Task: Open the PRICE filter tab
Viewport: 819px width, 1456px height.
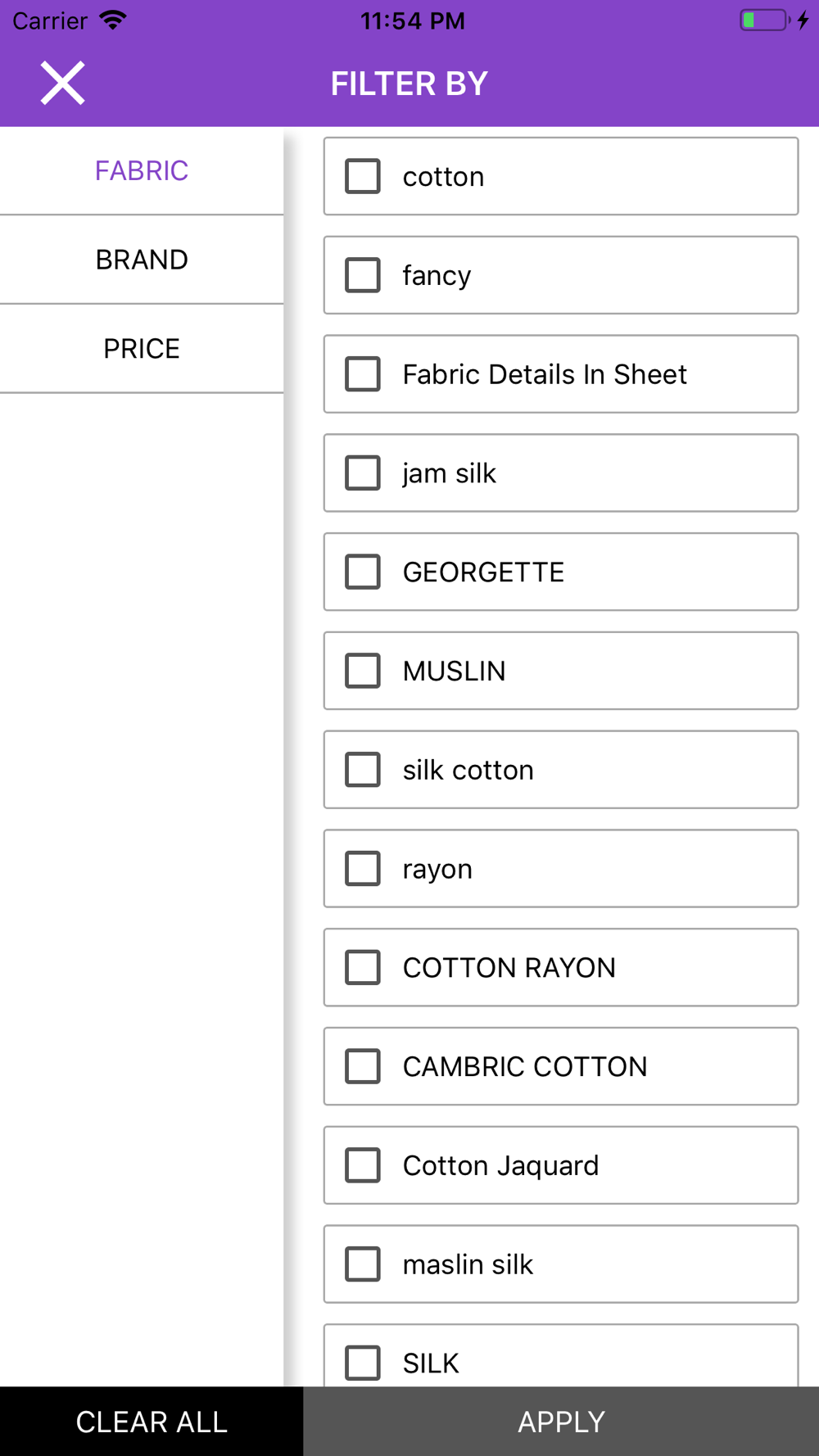Action: pos(142,349)
